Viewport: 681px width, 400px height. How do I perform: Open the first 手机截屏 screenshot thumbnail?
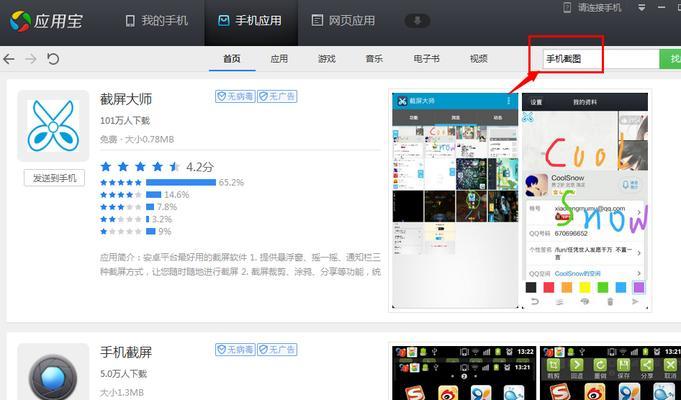point(464,373)
